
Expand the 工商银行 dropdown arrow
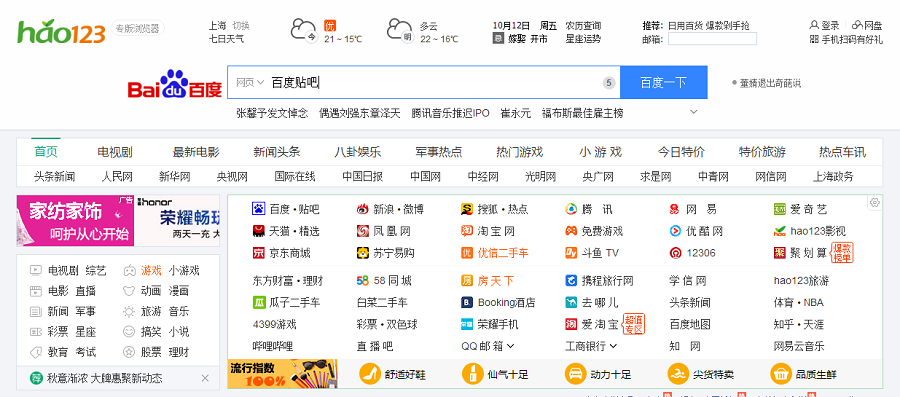(x=613, y=346)
